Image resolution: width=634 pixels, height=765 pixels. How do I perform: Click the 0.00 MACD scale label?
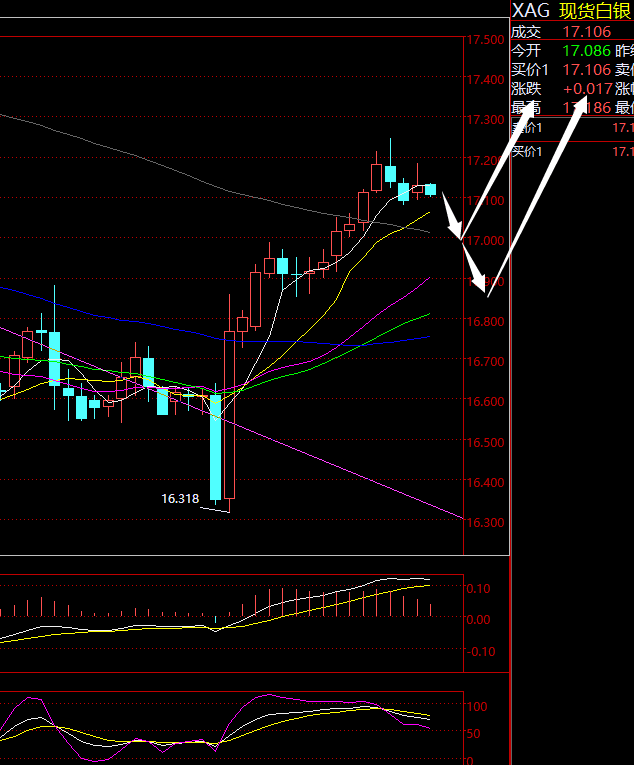pyautogui.click(x=478, y=620)
